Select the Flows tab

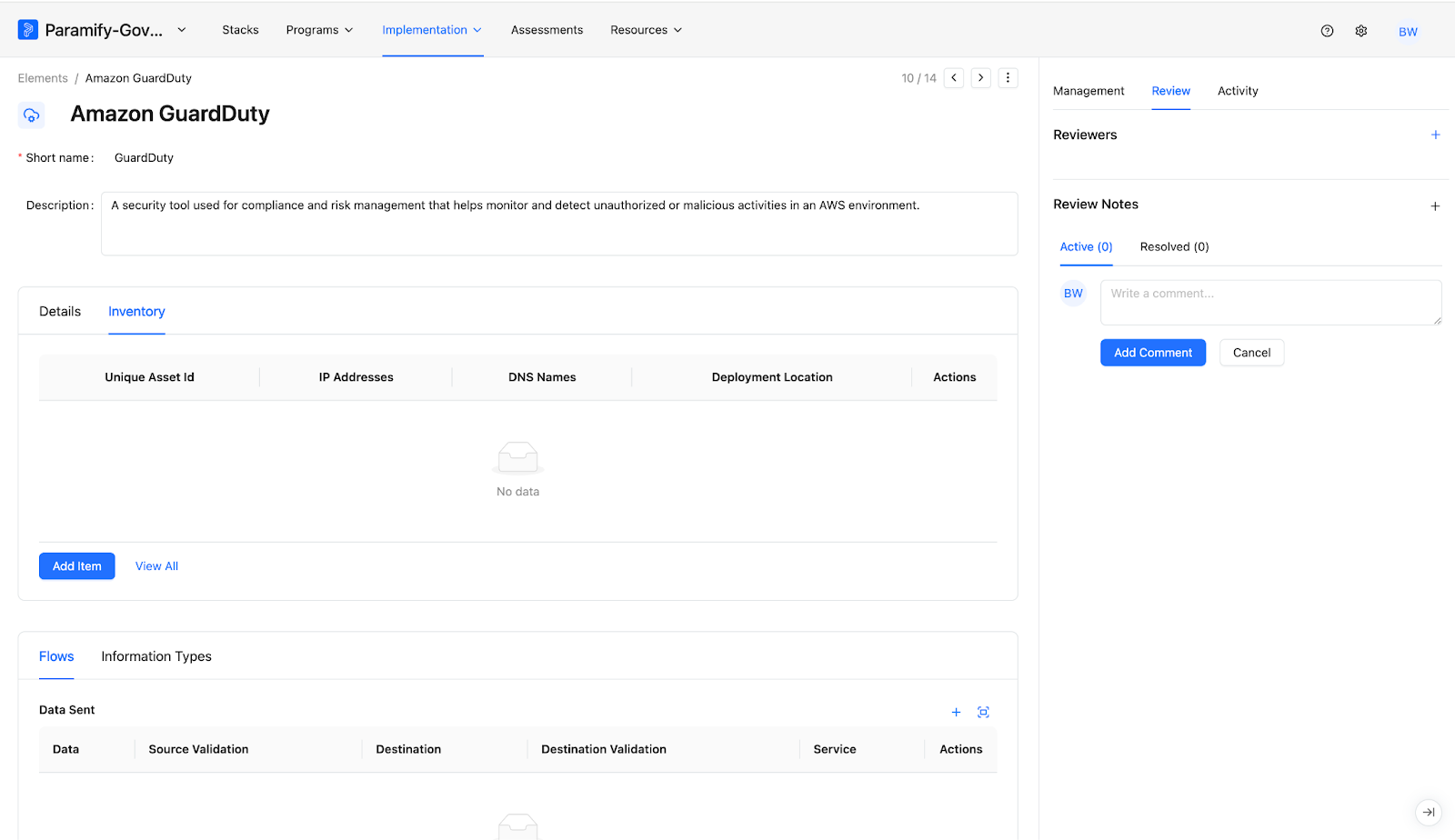(x=56, y=656)
